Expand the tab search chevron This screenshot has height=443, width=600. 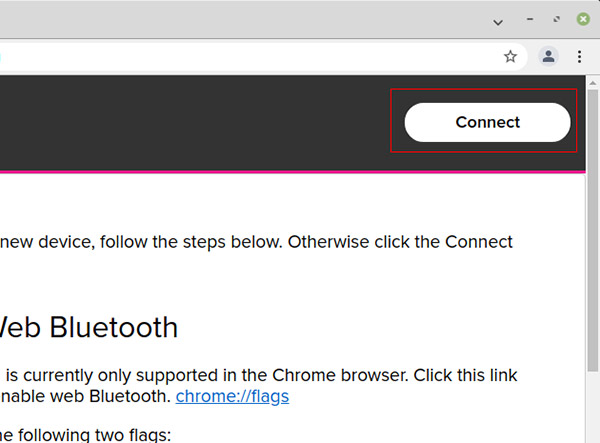pos(498,20)
